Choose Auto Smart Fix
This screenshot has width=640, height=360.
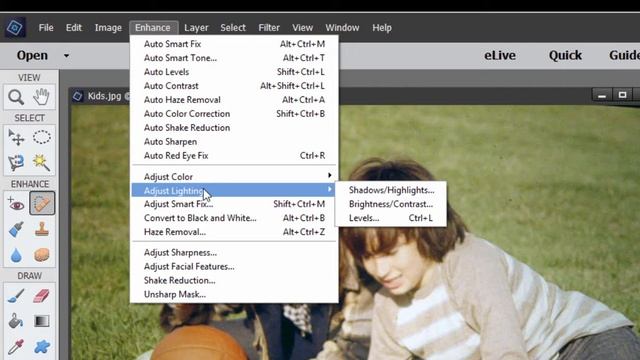234,44
